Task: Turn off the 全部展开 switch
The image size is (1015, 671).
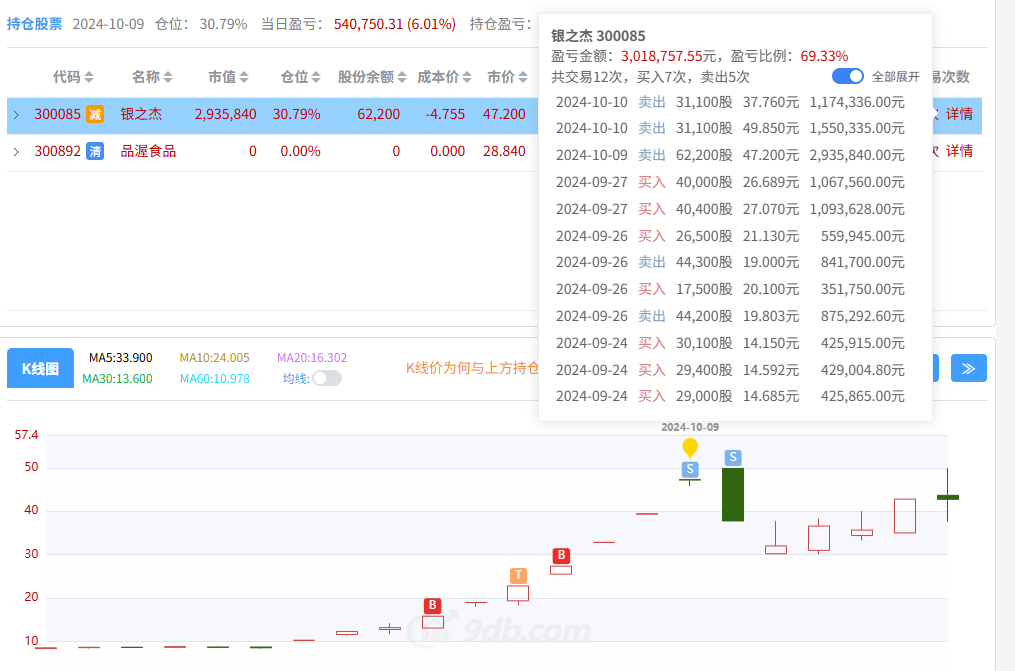Action: tap(847, 76)
